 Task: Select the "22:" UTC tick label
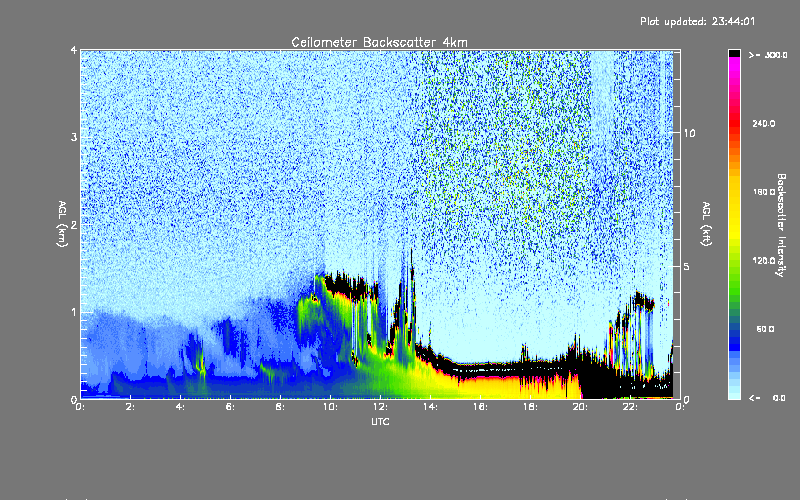tap(630, 407)
